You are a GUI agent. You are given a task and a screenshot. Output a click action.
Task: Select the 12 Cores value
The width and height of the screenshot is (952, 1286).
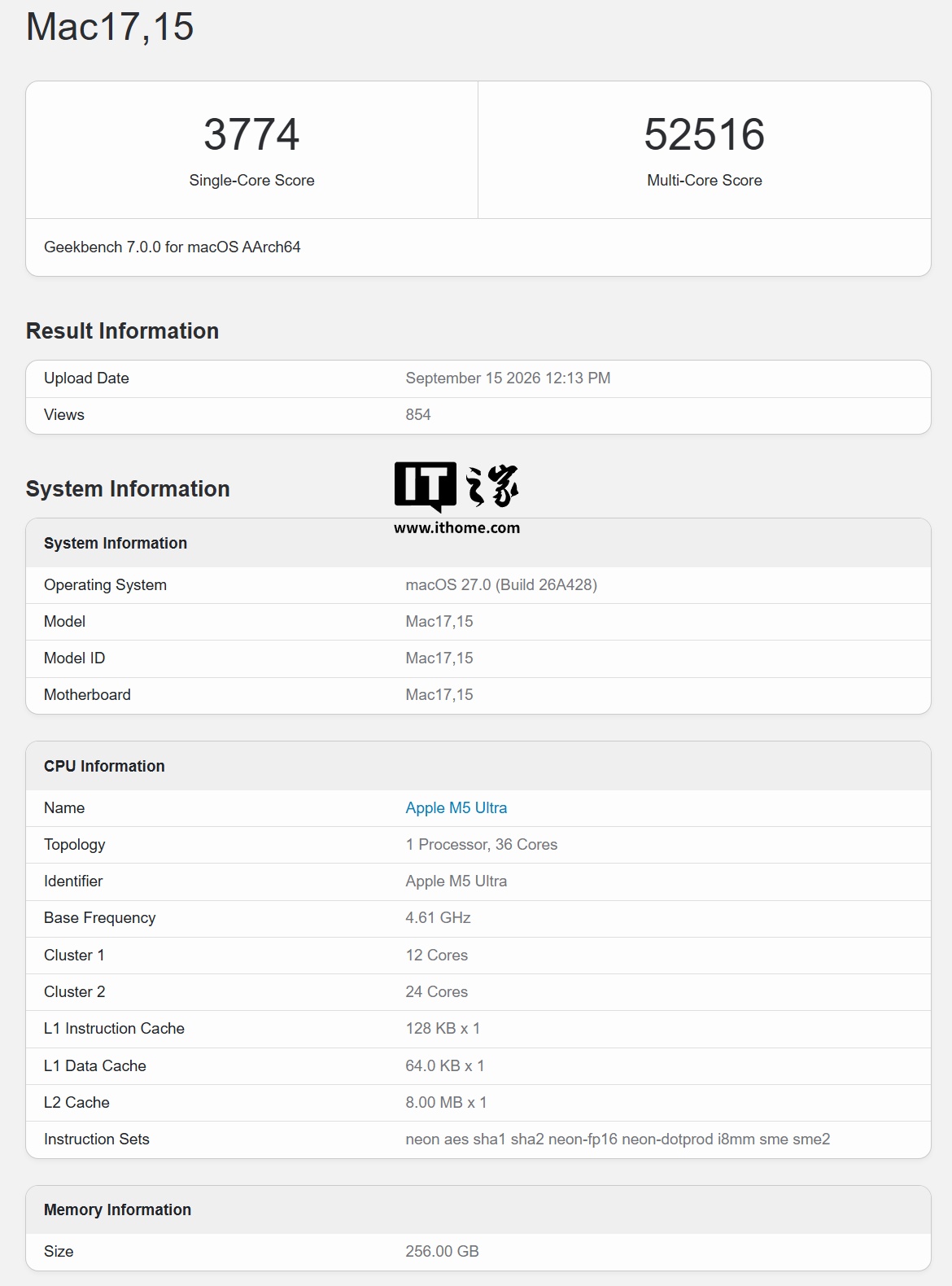coord(437,955)
